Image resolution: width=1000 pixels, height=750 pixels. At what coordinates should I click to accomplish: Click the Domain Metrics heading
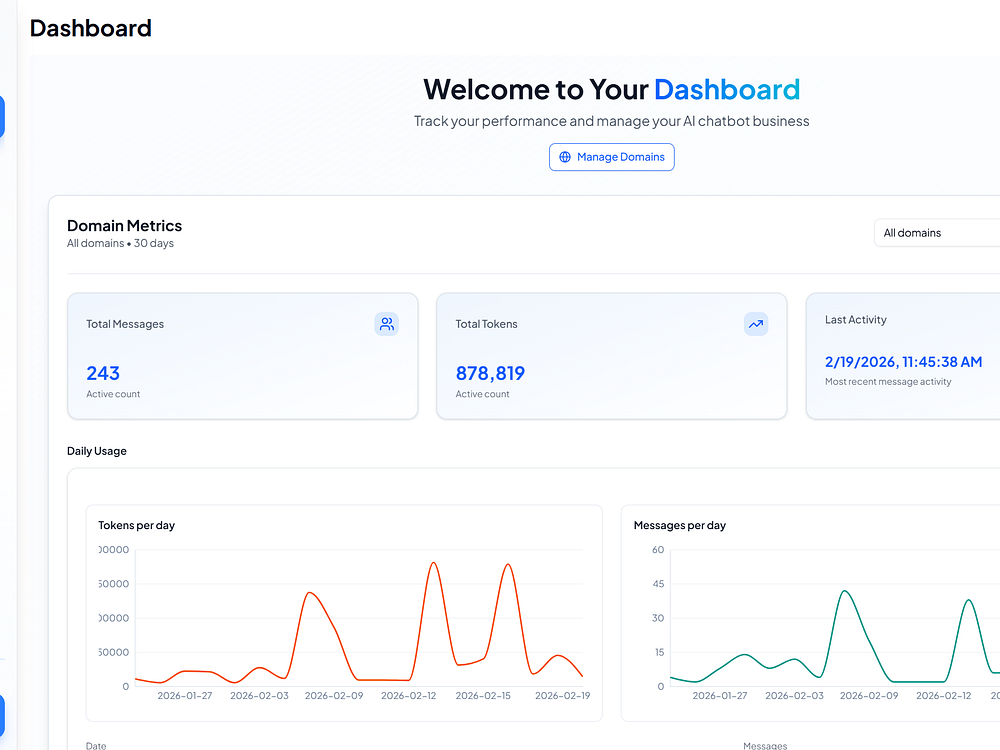click(x=124, y=226)
